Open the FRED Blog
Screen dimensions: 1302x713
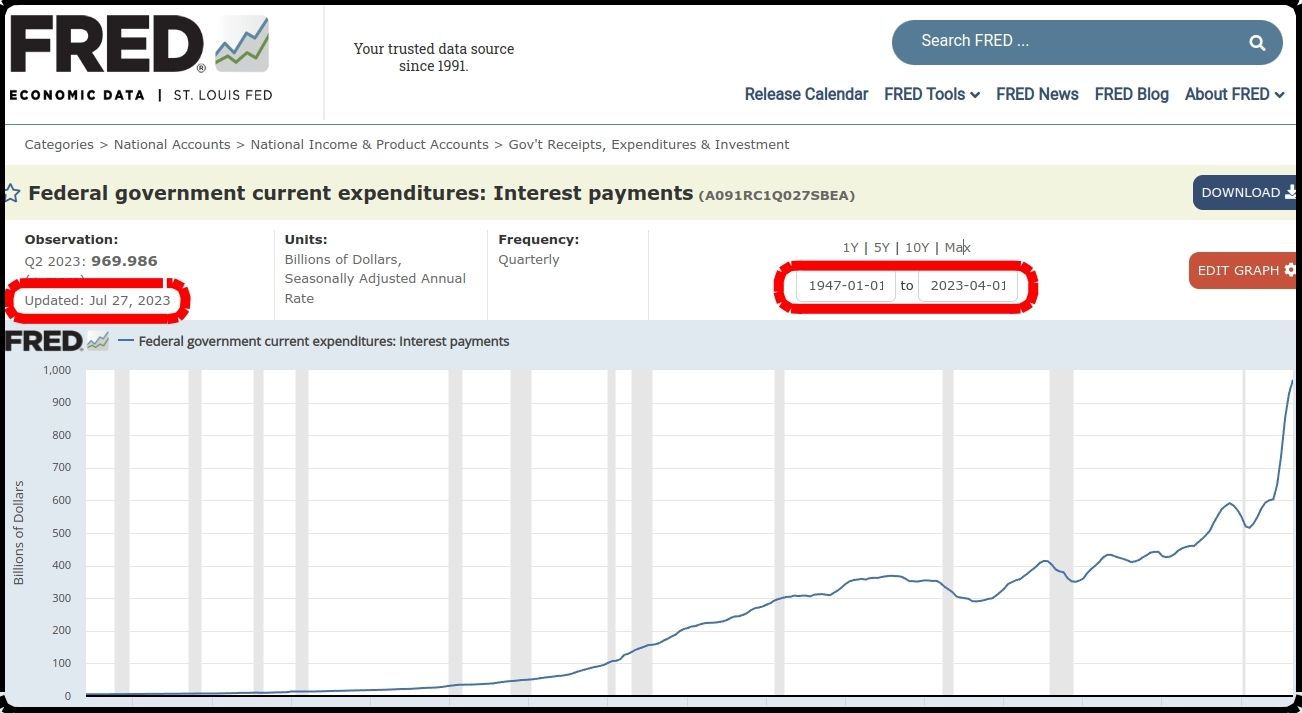(1131, 94)
